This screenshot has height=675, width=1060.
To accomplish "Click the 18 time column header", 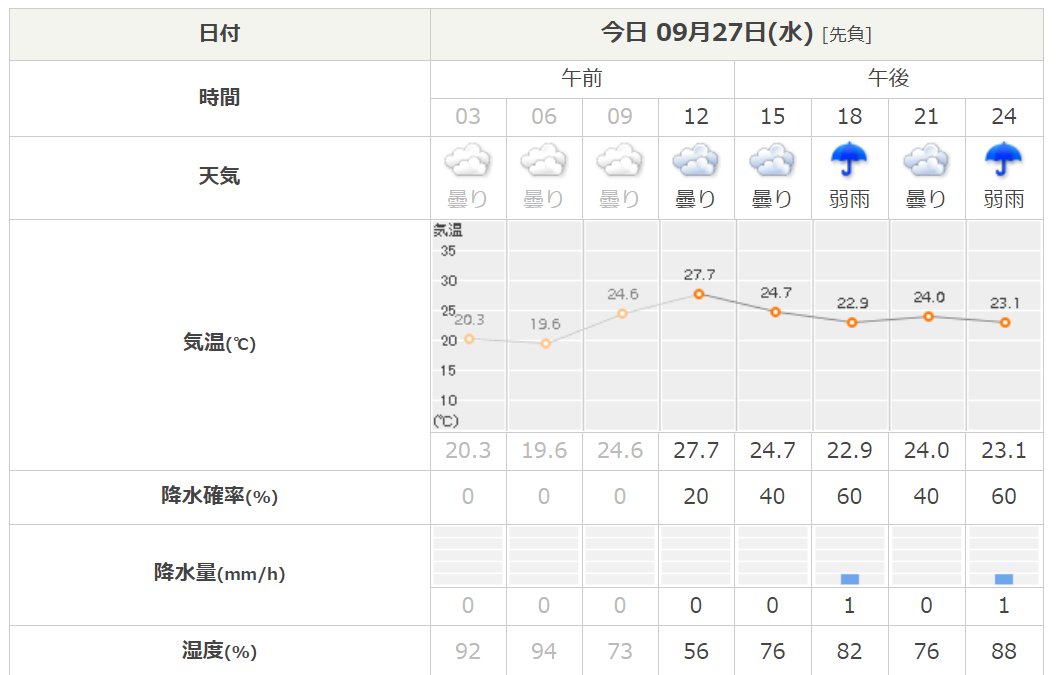I will [850, 117].
